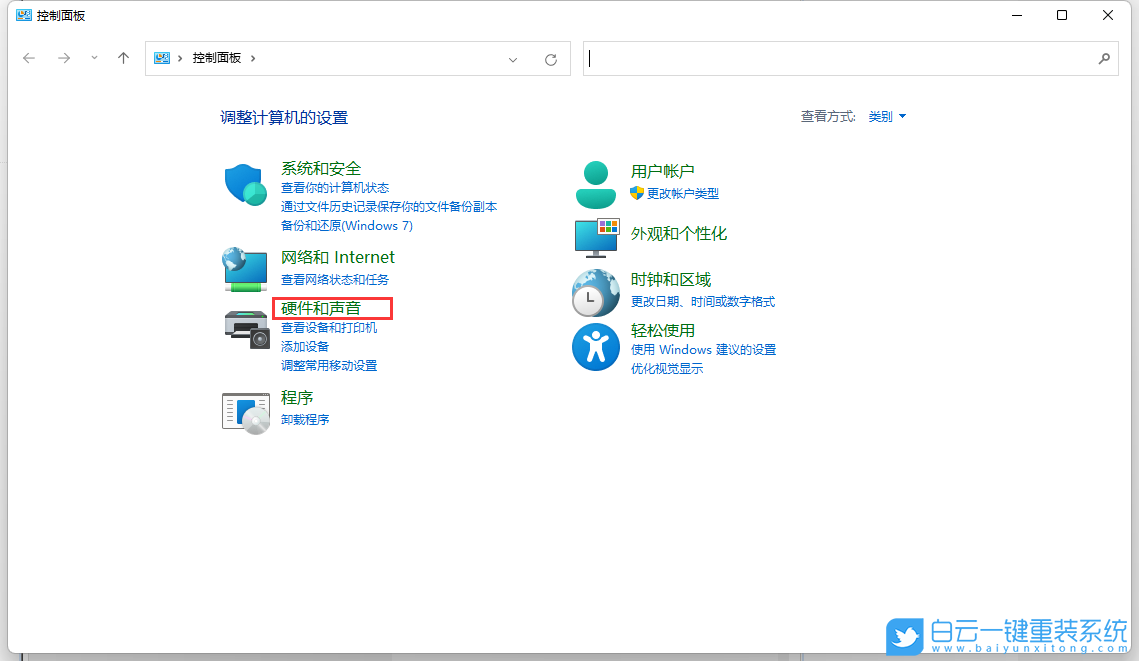
Task: Click the 卸载程序 link
Action: [304, 418]
